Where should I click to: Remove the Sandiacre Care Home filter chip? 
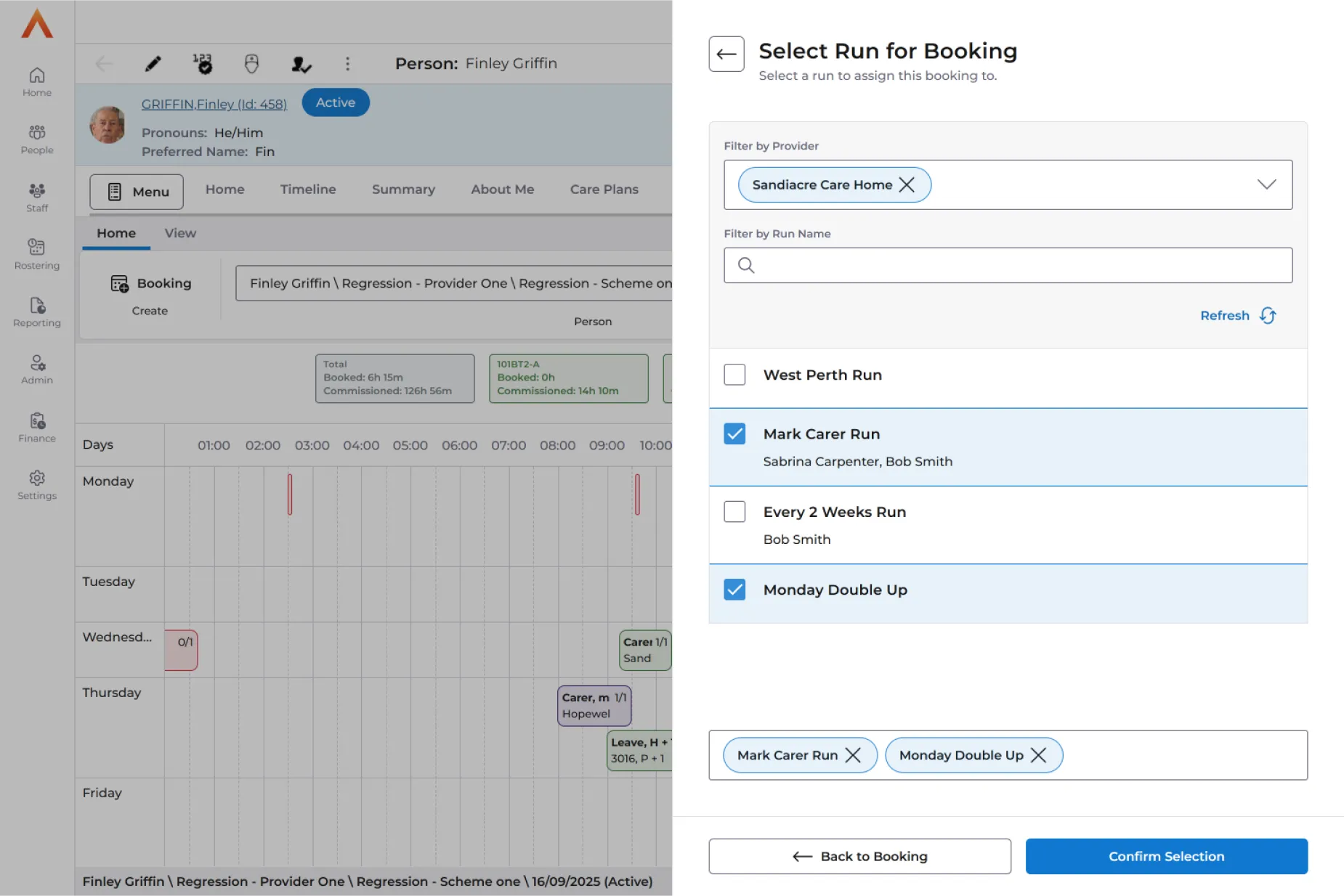pyautogui.click(x=907, y=184)
